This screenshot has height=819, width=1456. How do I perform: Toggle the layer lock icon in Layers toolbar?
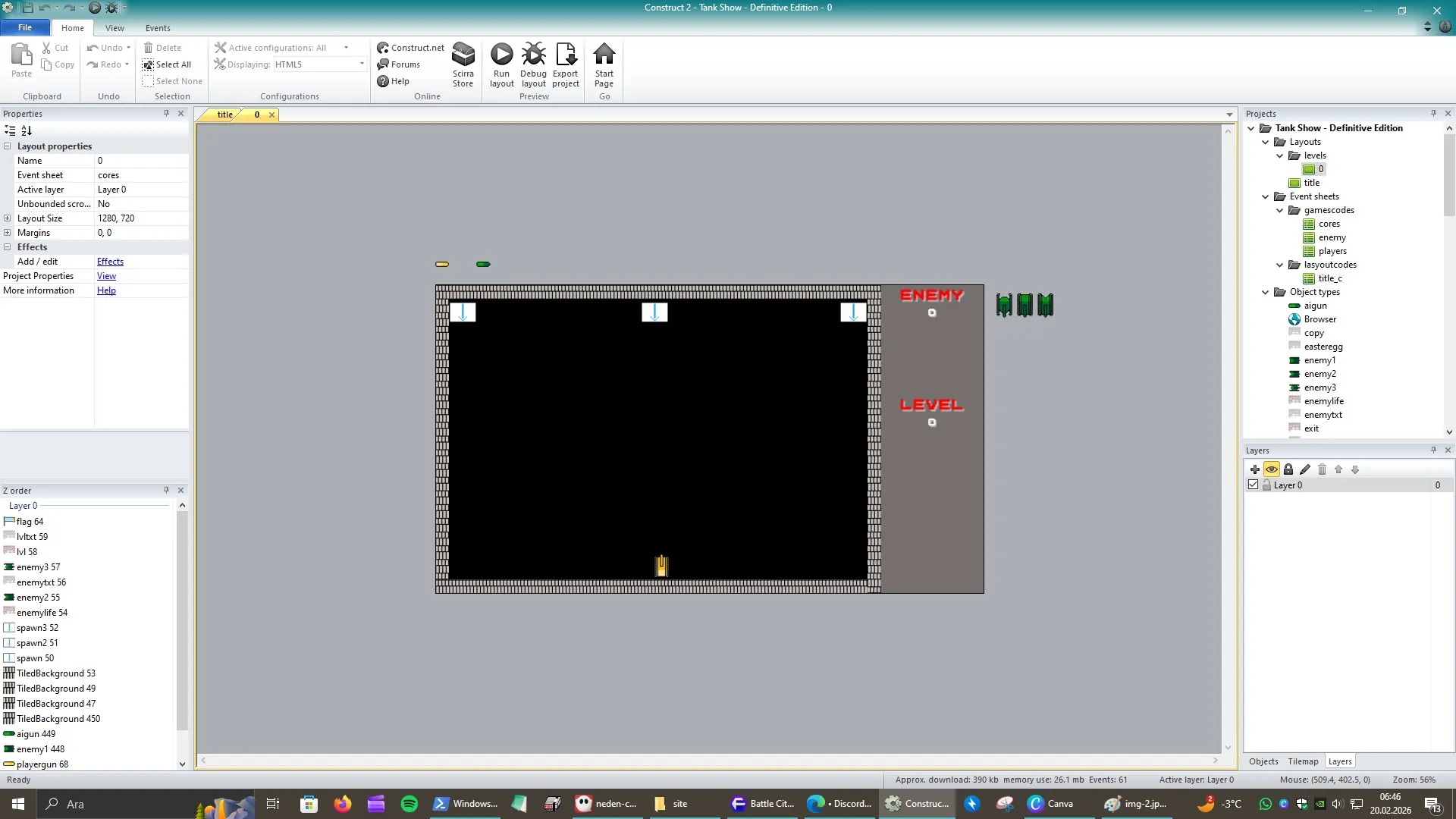pyautogui.click(x=1288, y=469)
